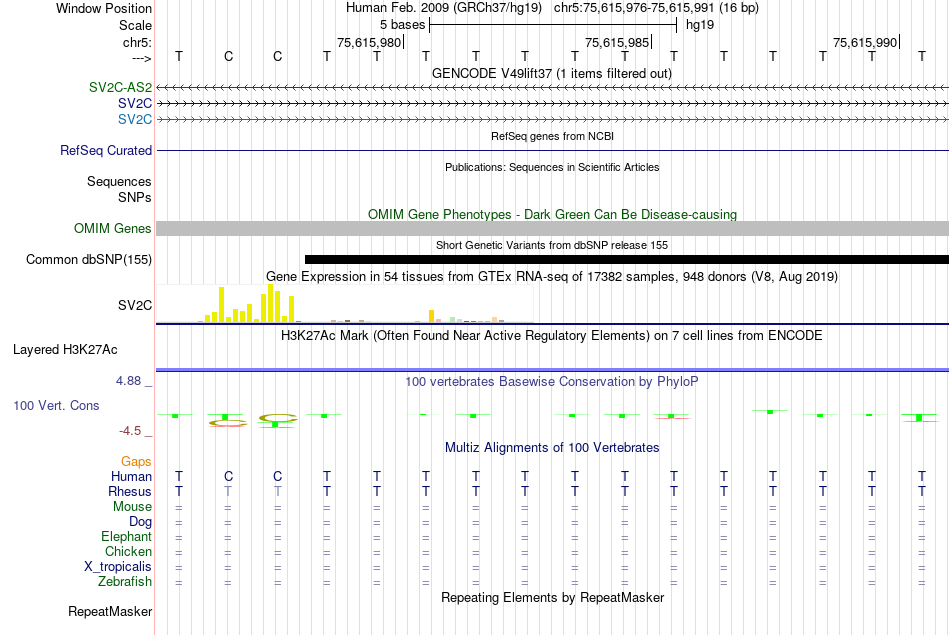Click the Rhesus alignment row label
The height and width of the screenshot is (635, 950).
pyautogui.click(x=130, y=491)
